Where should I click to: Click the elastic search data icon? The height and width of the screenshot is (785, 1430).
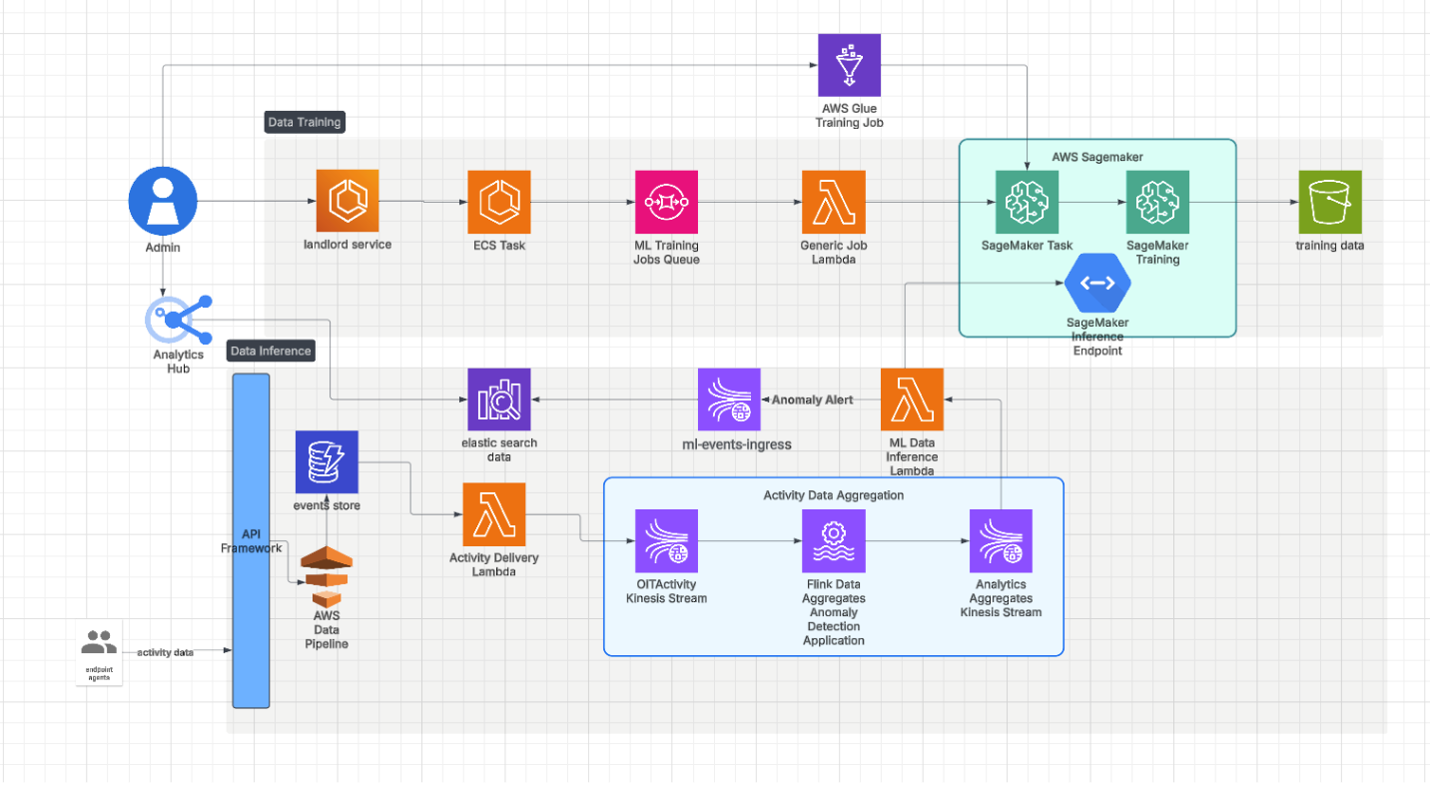499,398
